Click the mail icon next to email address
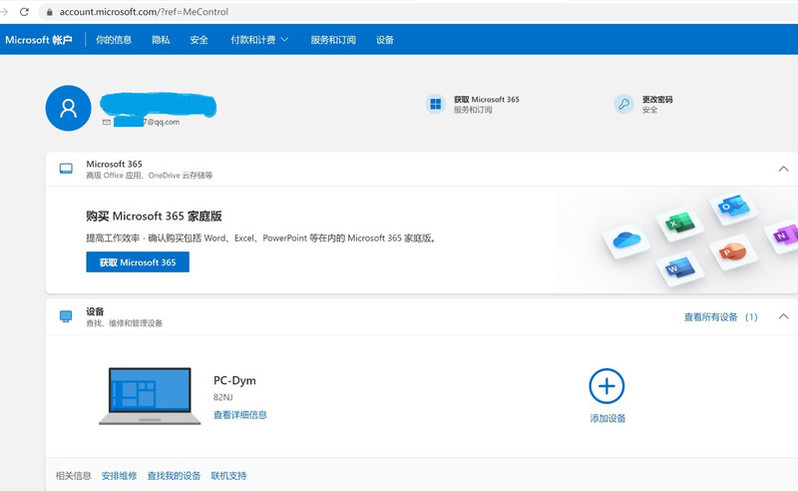Image resolution: width=798 pixels, height=491 pixels. pyautogui.click(x=106, y=122)
